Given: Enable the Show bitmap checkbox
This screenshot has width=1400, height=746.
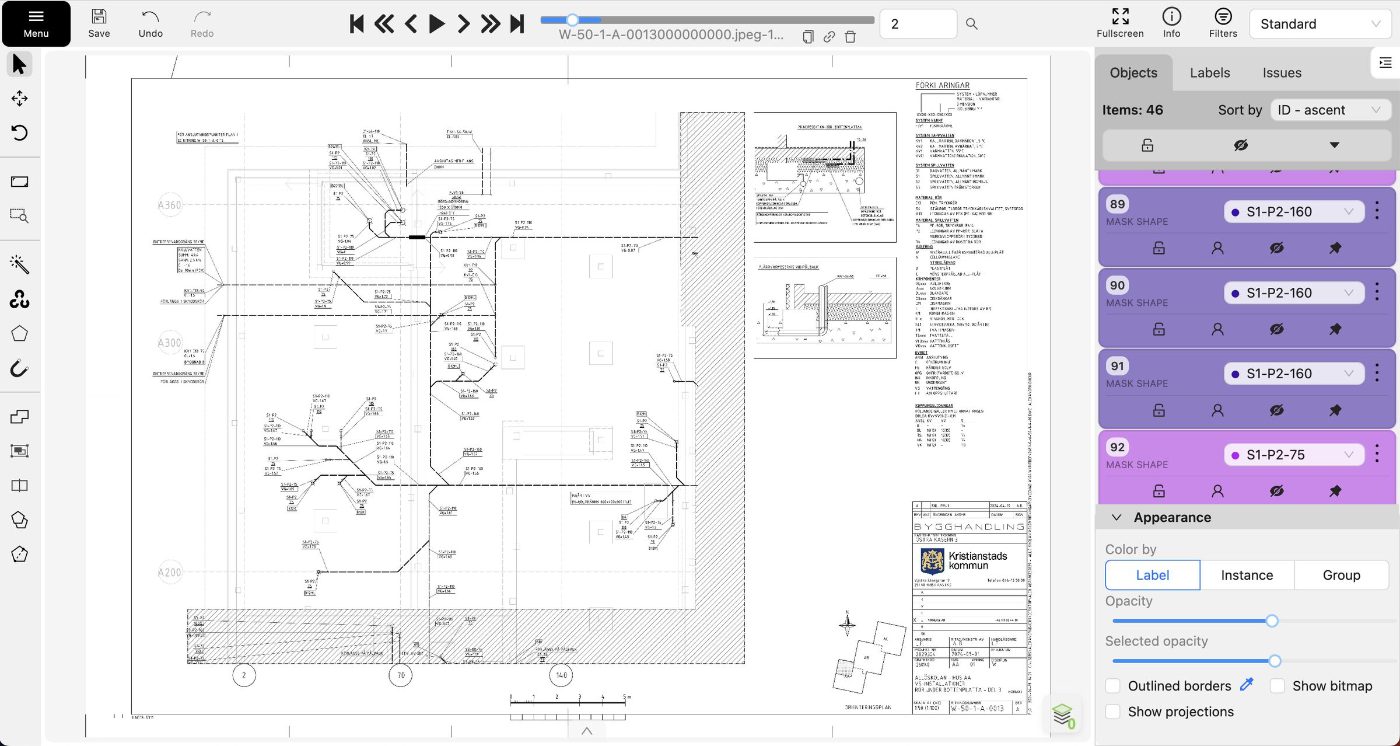Looking at the screenshot, I should [1277, 686].
